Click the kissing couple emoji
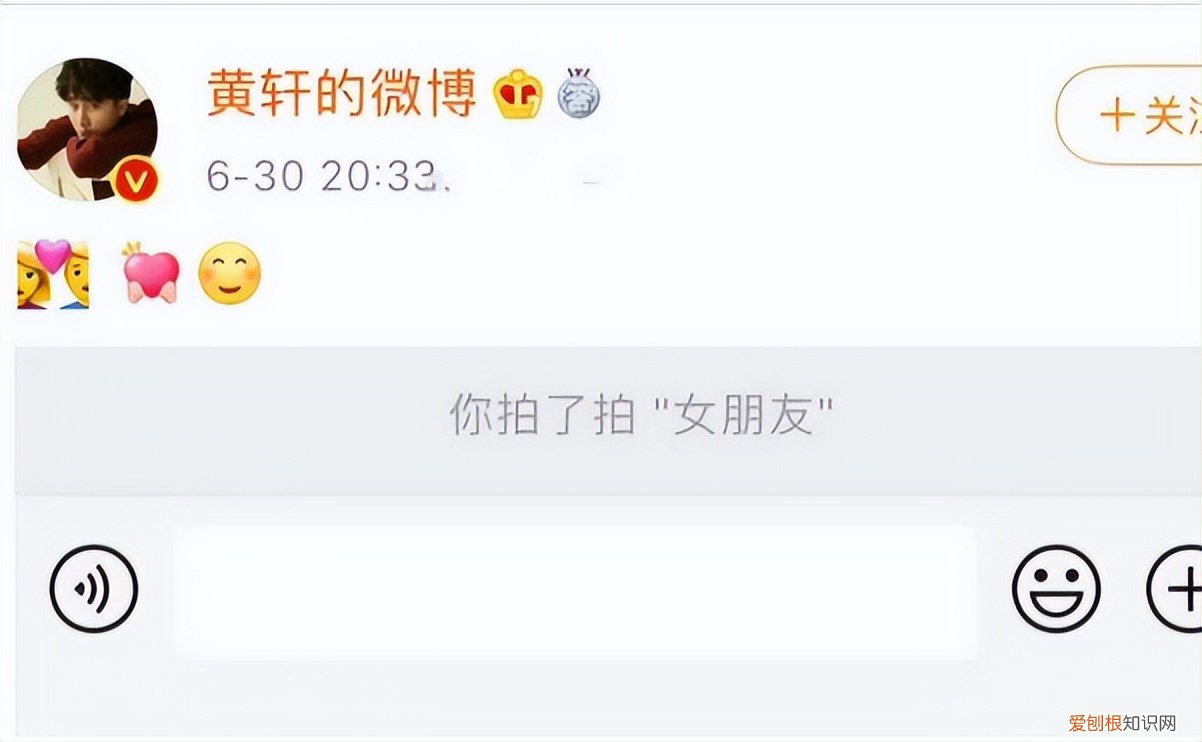 53,274
